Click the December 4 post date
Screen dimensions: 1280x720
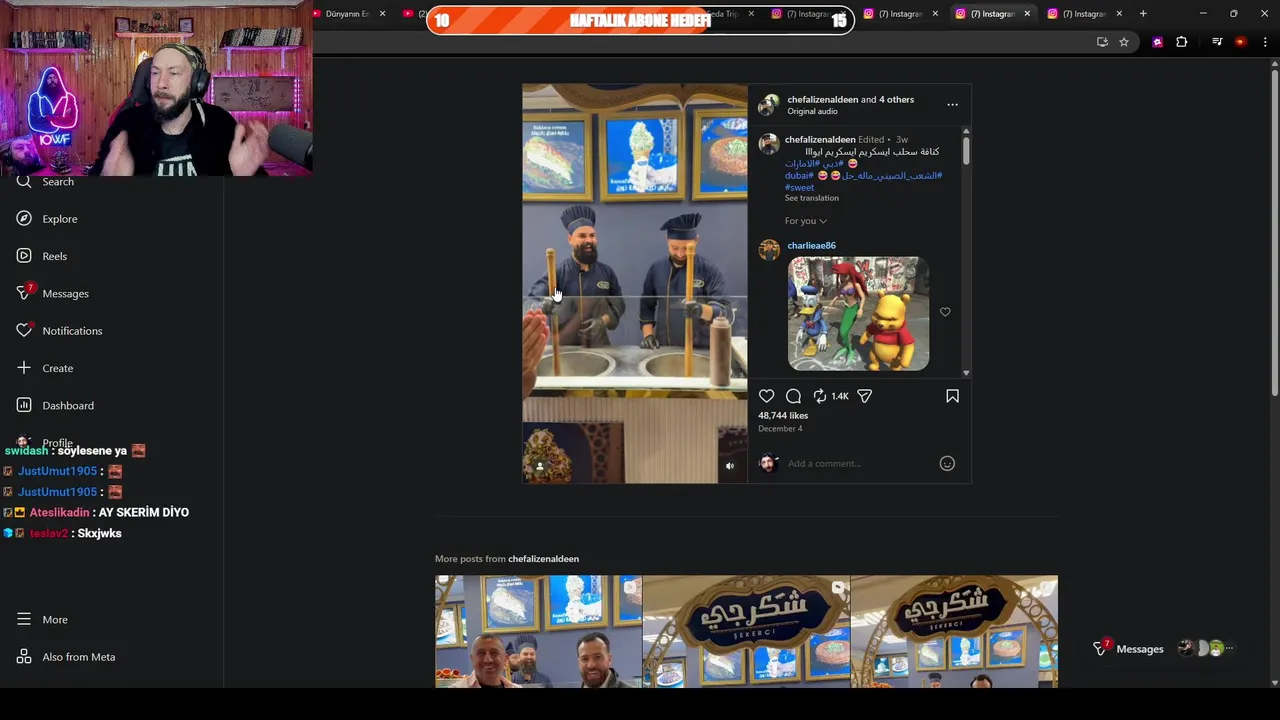pos(780,428)
